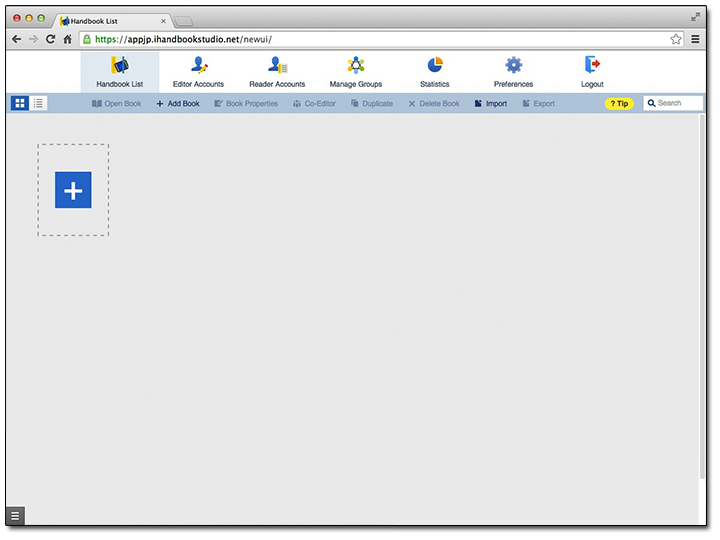
Task: Open Editor Accounts page
Action: [198, 72]
